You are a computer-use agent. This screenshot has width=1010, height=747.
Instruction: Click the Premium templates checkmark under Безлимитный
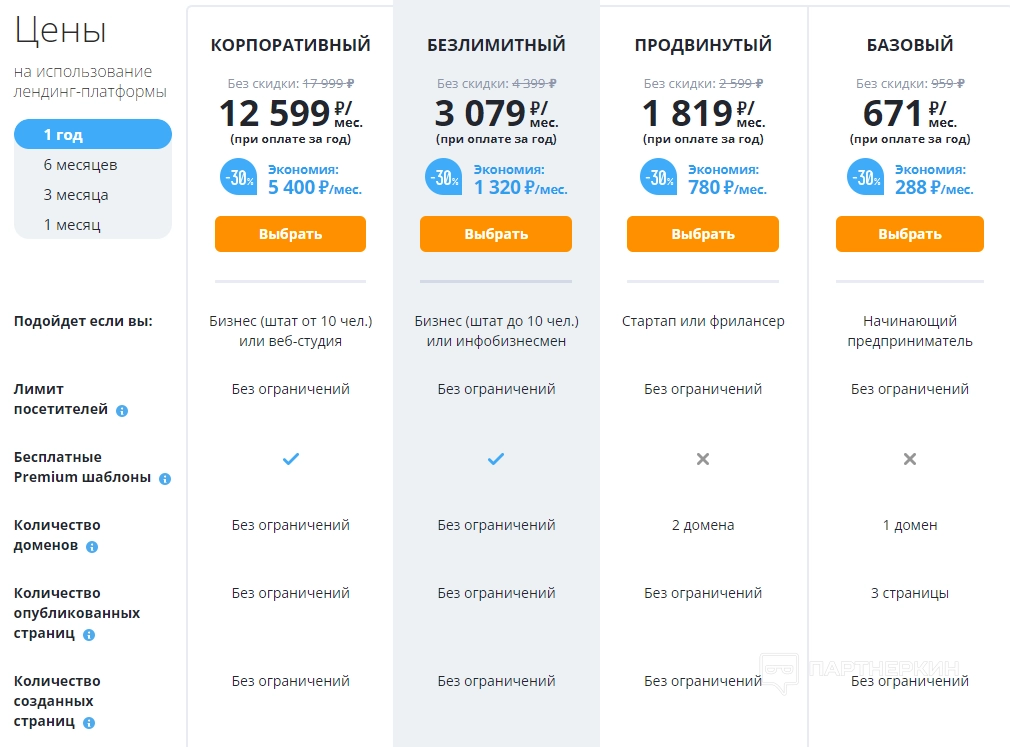point(496,459)
